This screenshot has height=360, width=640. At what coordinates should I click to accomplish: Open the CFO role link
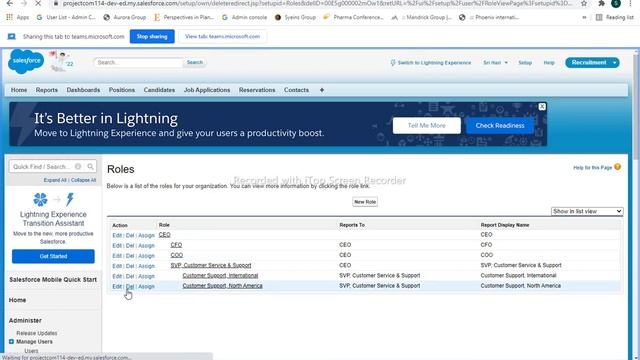176,245
